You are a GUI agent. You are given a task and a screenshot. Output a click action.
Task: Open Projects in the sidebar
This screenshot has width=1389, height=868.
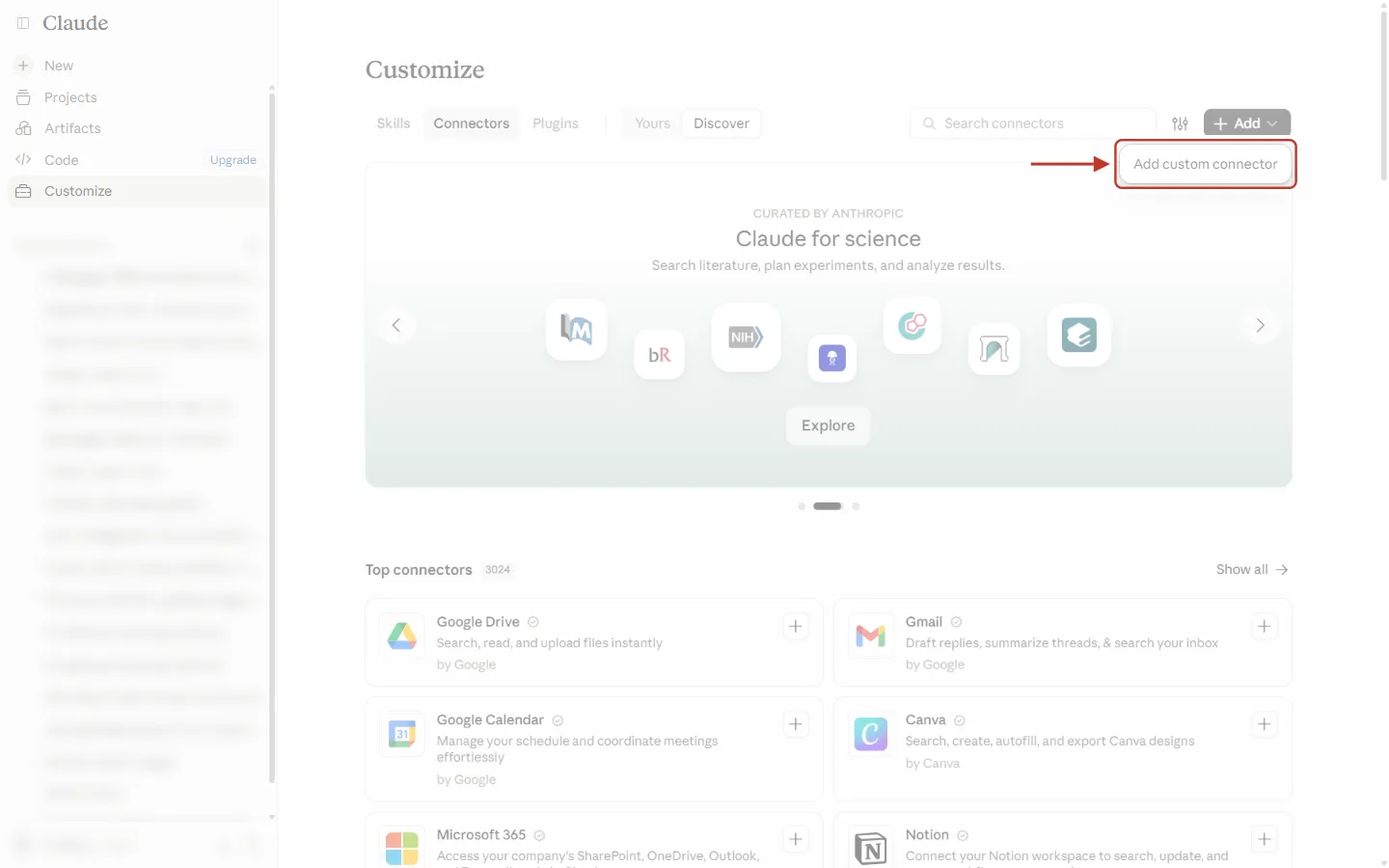coord(70,97)
